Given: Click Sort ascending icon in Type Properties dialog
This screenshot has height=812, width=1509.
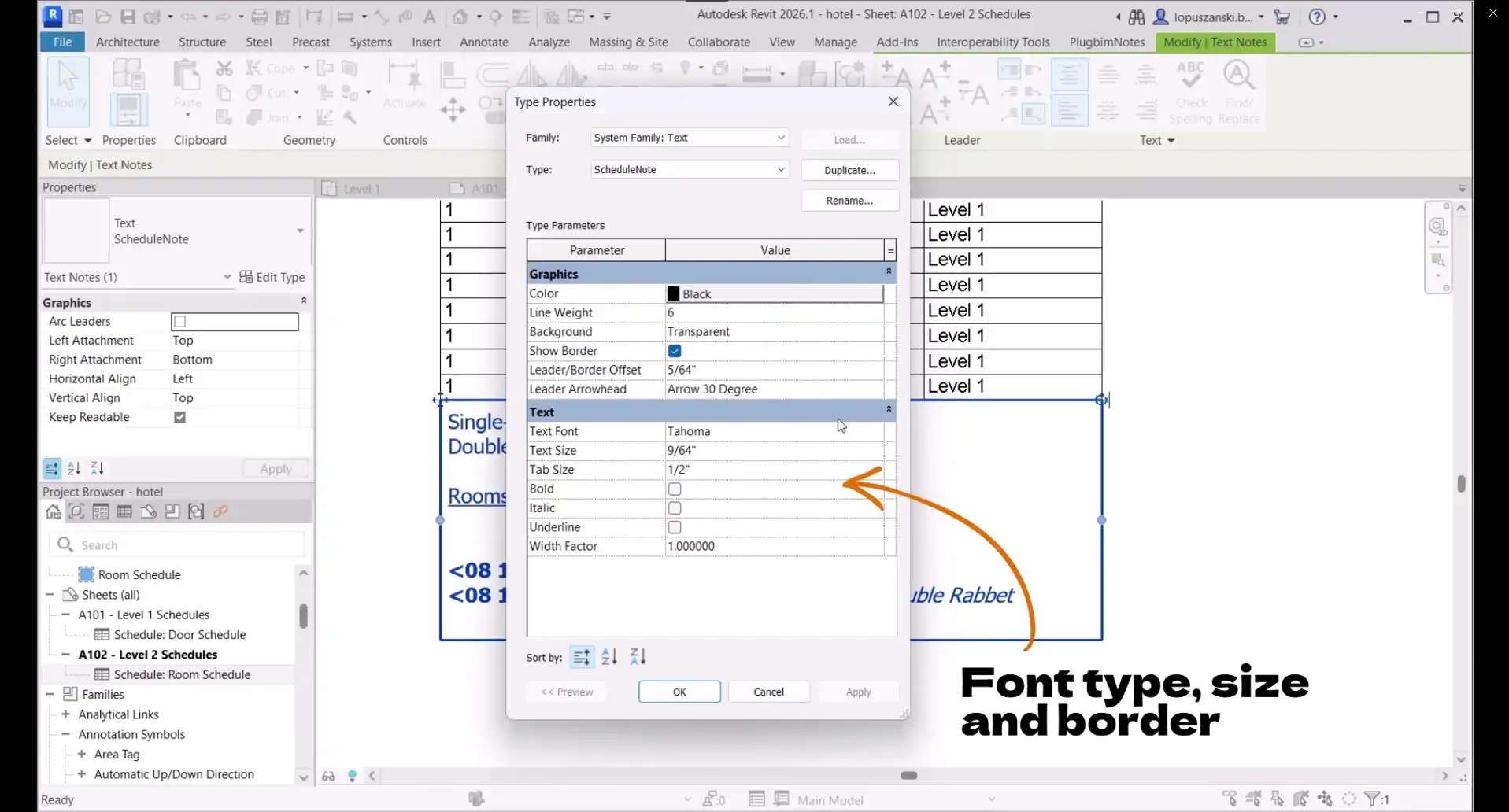Looking at the screenshot, I should (609, 656).
